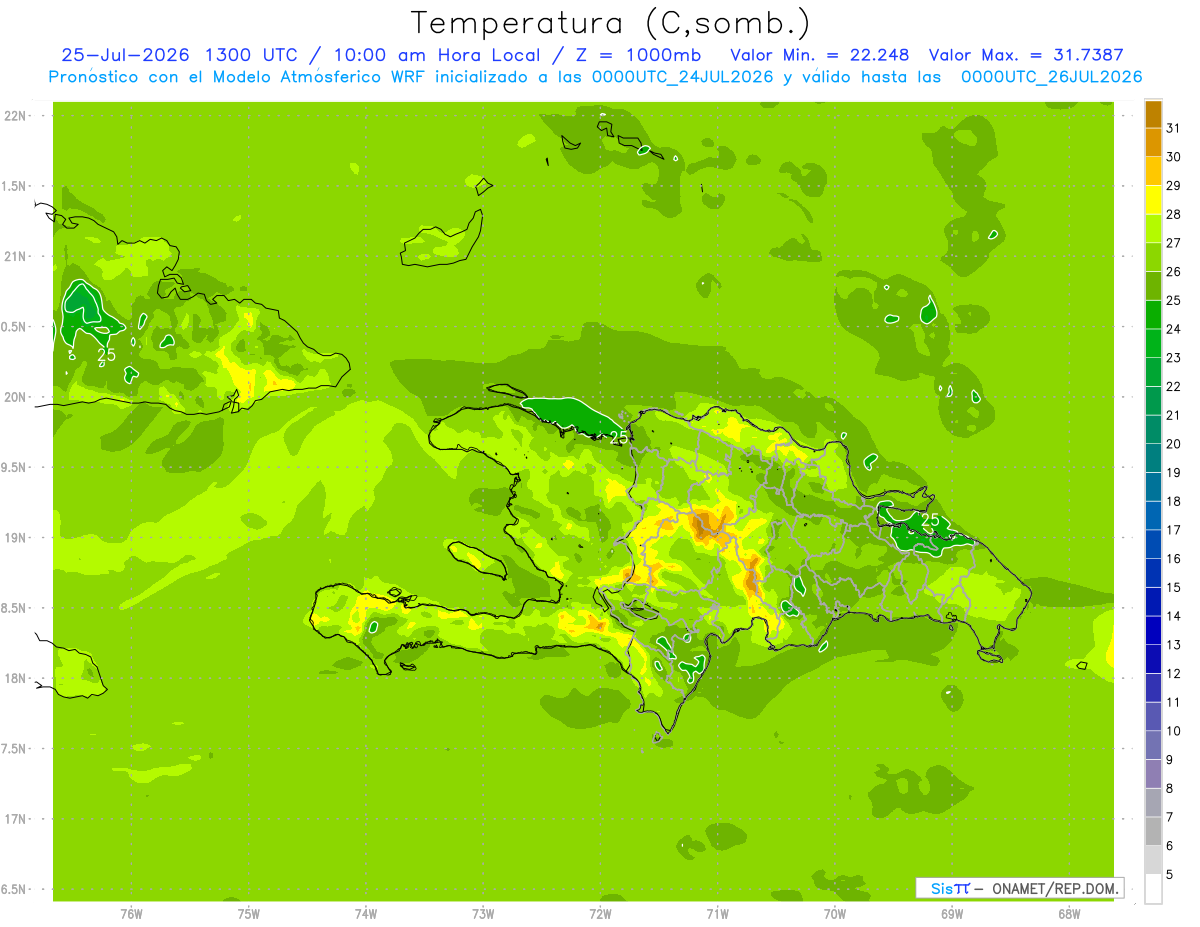Click the longitude label "70W"
The height and width of the screenshot is (927, 1200).
click(835, 913)
